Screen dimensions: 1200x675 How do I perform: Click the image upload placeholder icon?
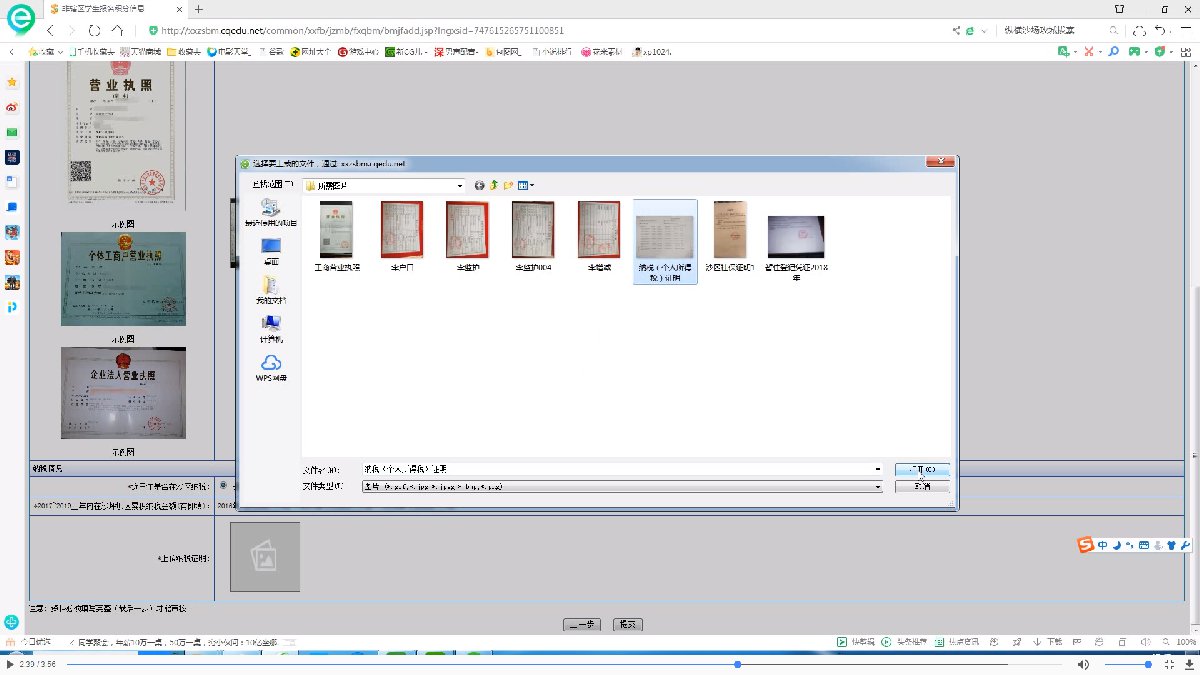264,556
